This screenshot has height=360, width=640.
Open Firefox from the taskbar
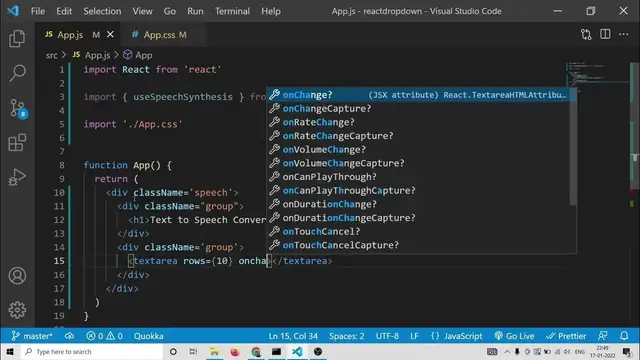click(x=235, y=351)
